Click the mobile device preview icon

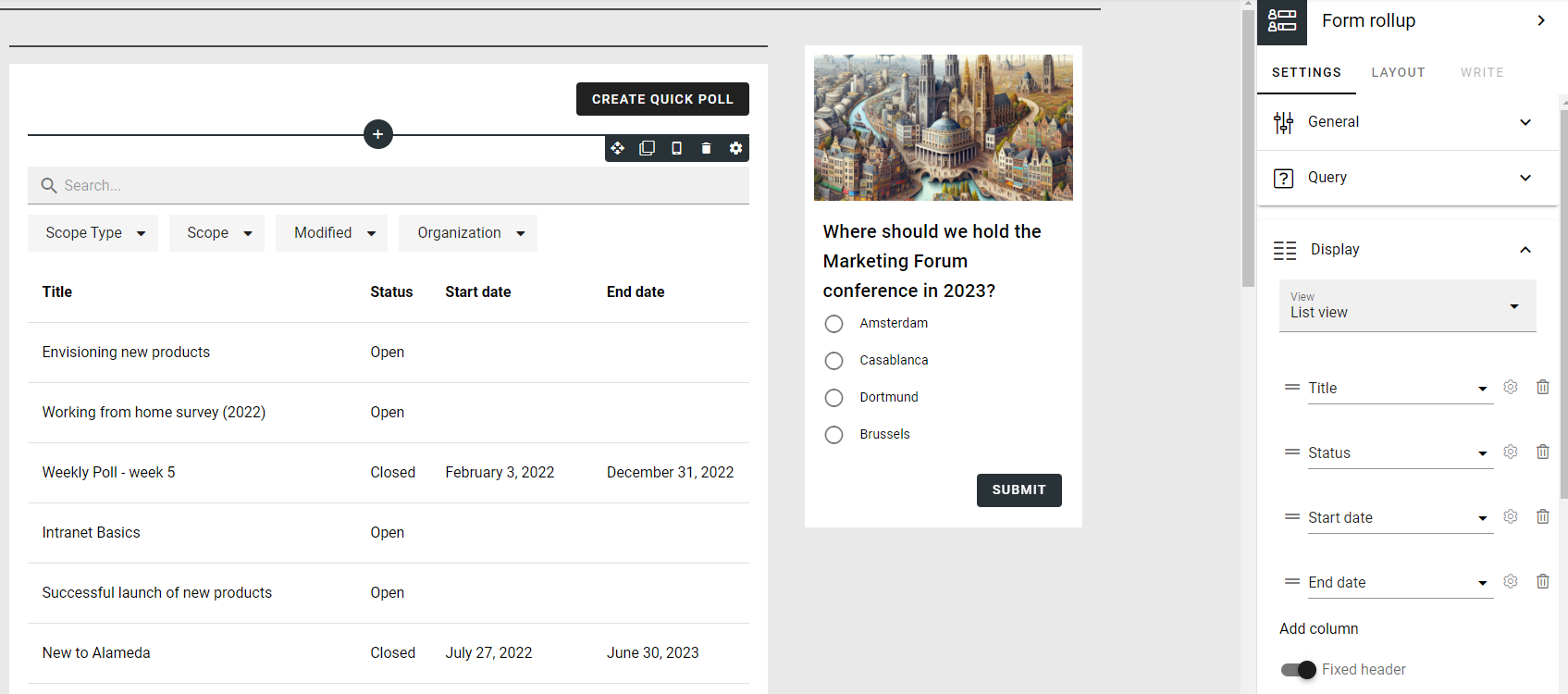click(676, 148)
